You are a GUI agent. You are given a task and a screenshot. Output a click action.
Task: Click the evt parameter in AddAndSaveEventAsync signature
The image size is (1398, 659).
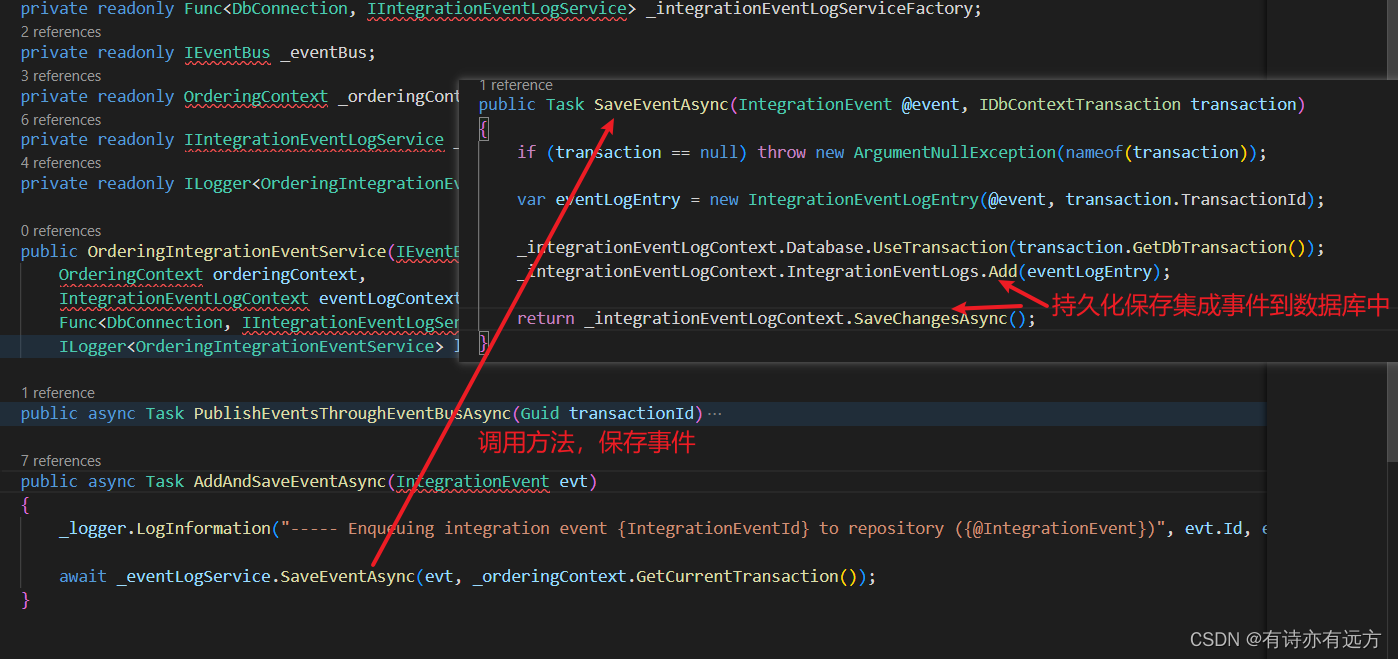click(x=573, y=481)
